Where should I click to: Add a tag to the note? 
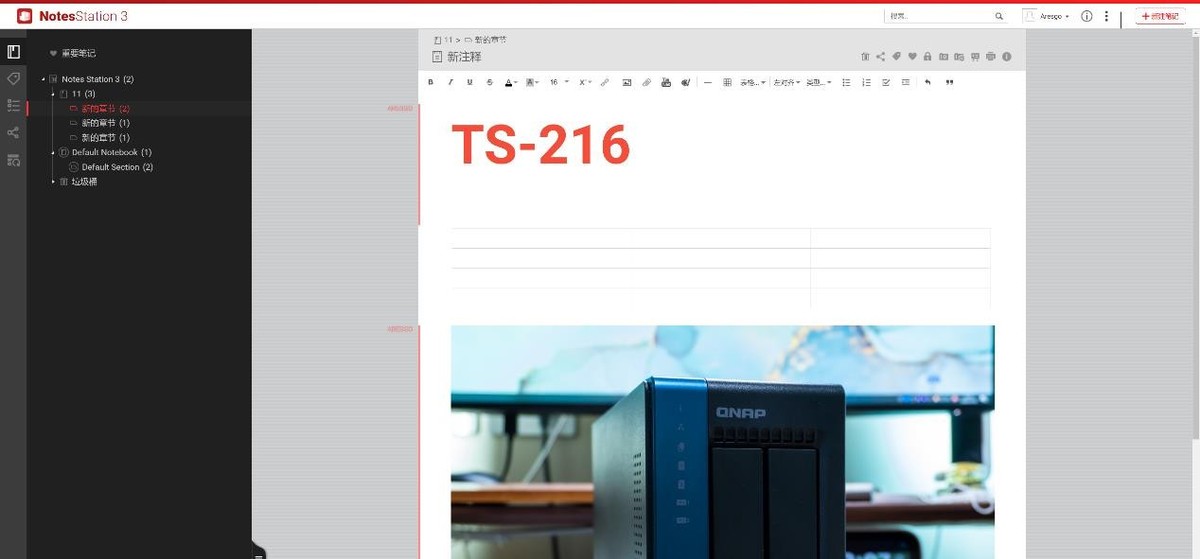896,57
